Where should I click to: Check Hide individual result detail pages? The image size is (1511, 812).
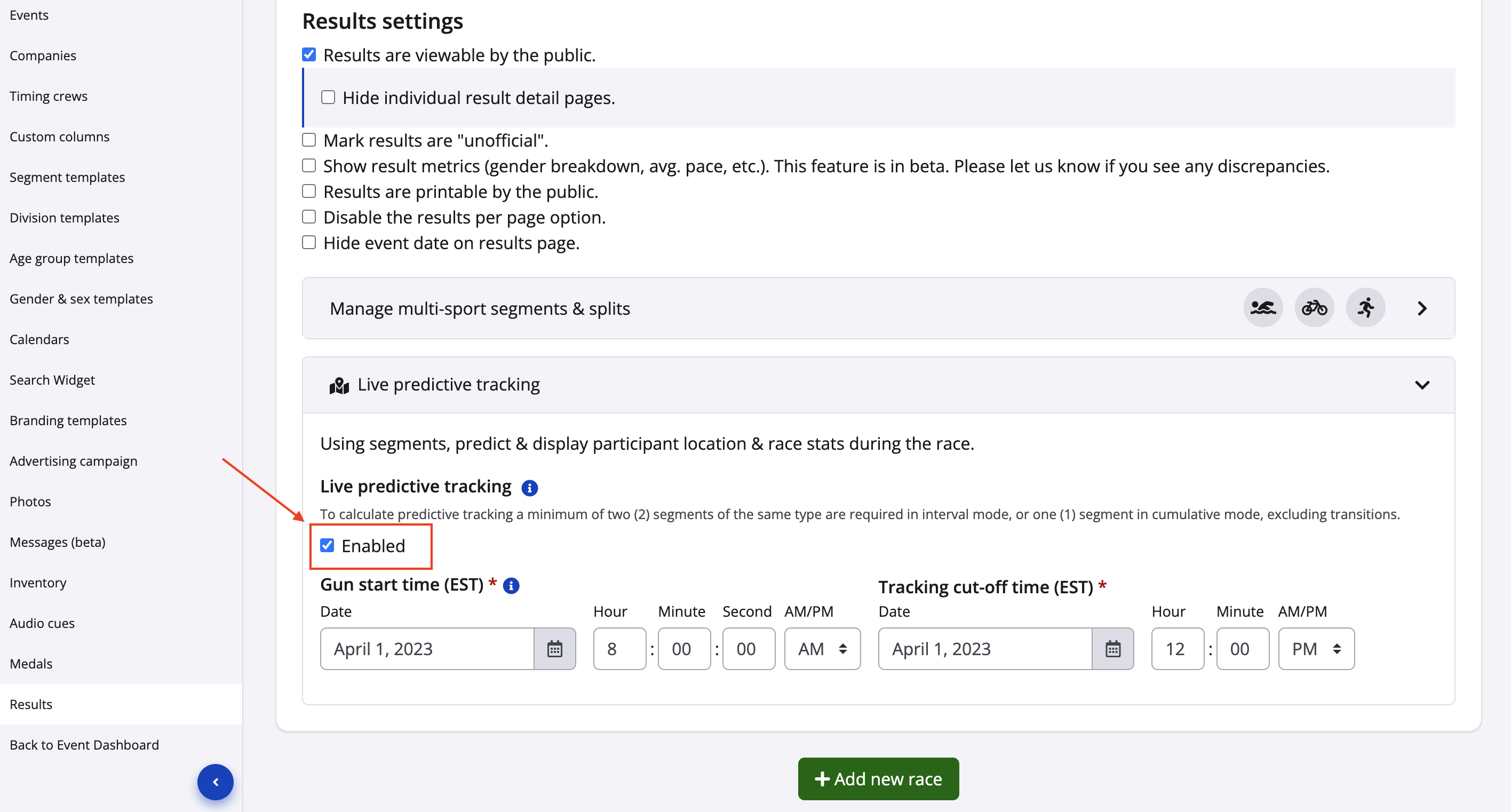pos(328,98)
